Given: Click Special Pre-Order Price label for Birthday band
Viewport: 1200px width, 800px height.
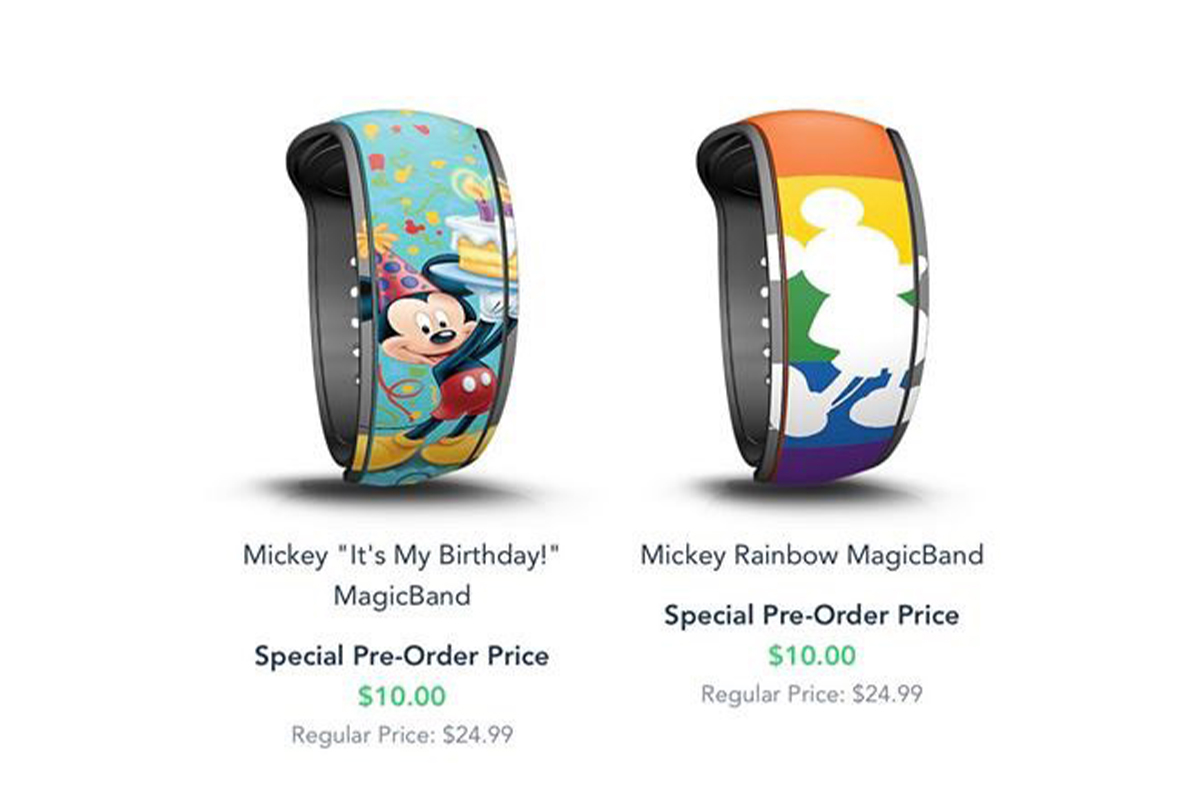Looking at the screenshot, I should [402, 656].
